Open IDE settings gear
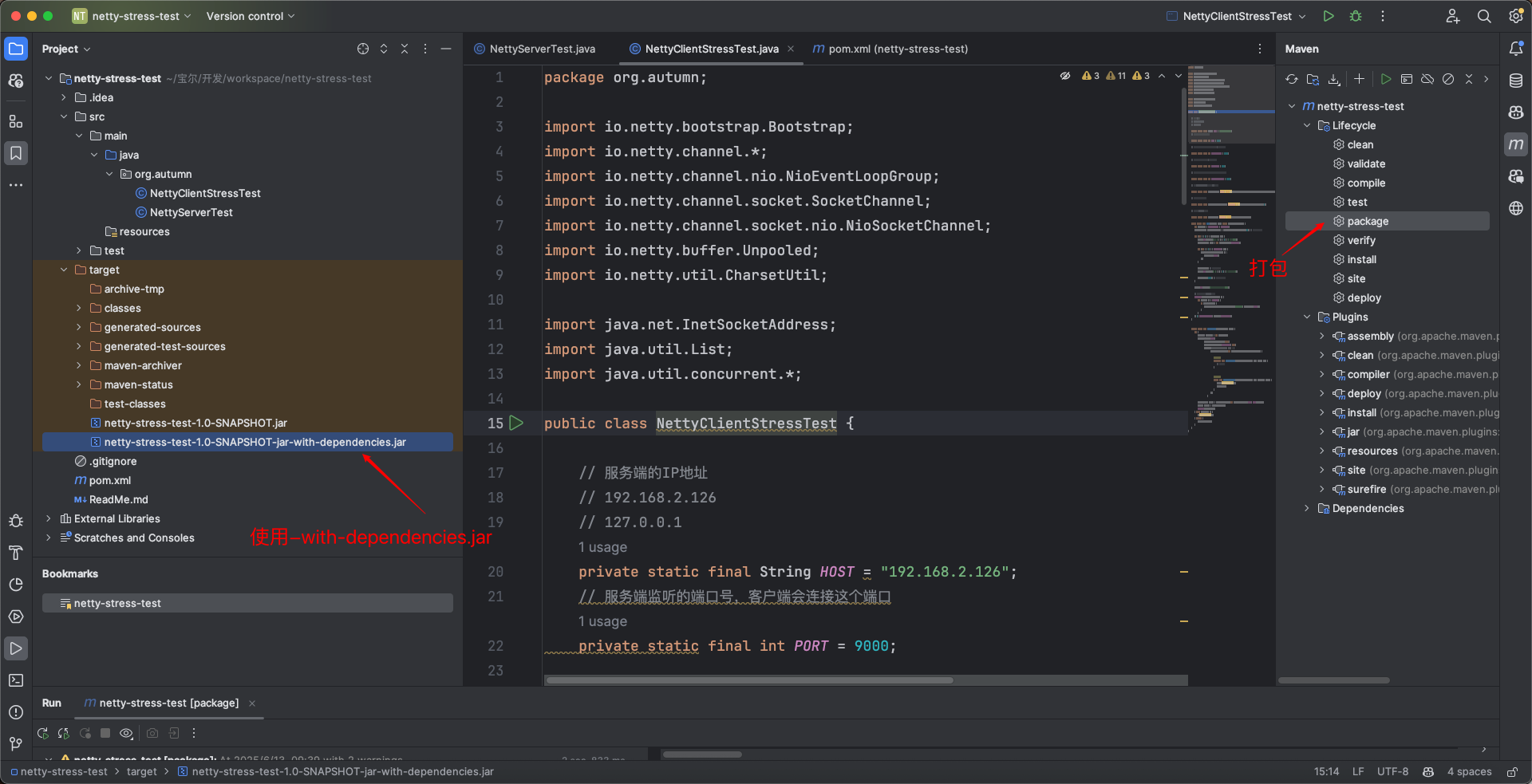This screenshot has width=1532, height=784. (x=1516, y=16)
